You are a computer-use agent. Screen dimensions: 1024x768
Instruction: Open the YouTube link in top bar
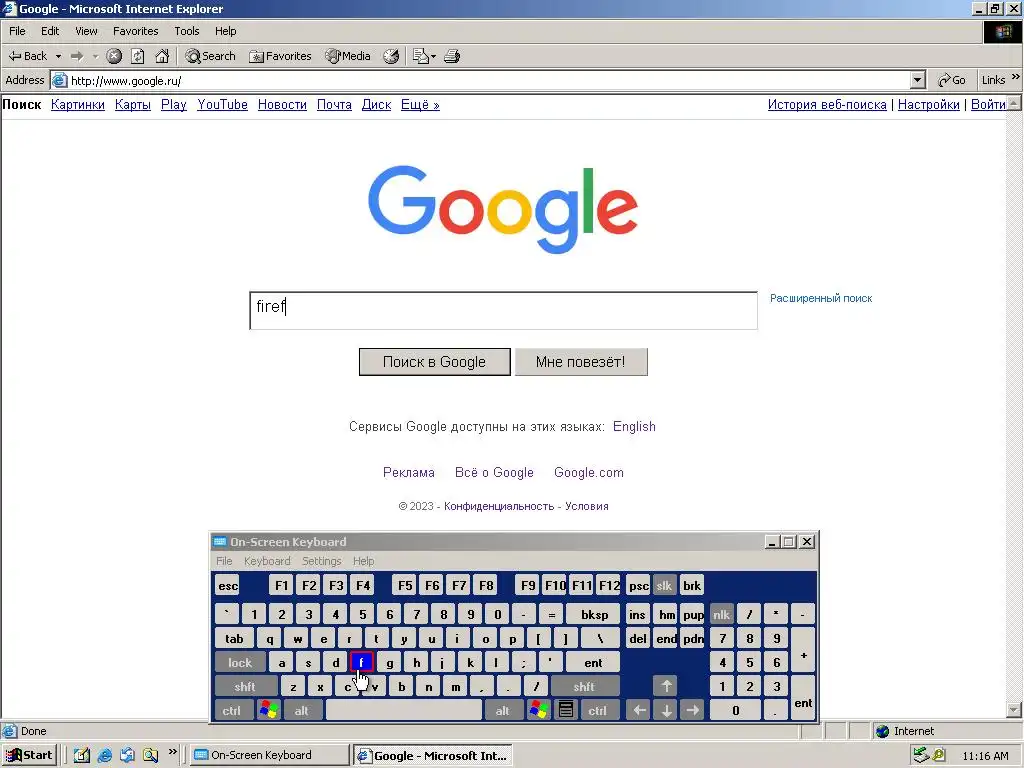[222, 104]
